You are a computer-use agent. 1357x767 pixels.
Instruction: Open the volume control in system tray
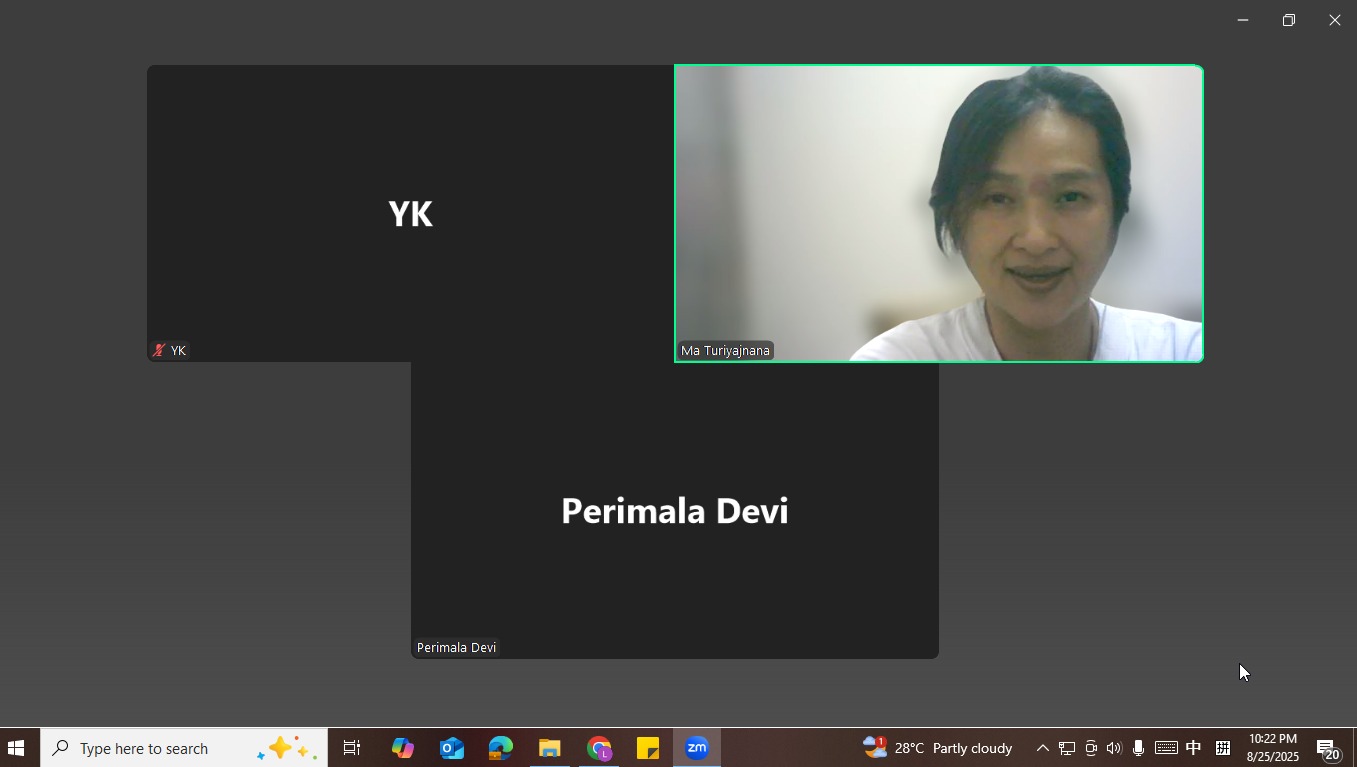click(x=1114, y=748)
